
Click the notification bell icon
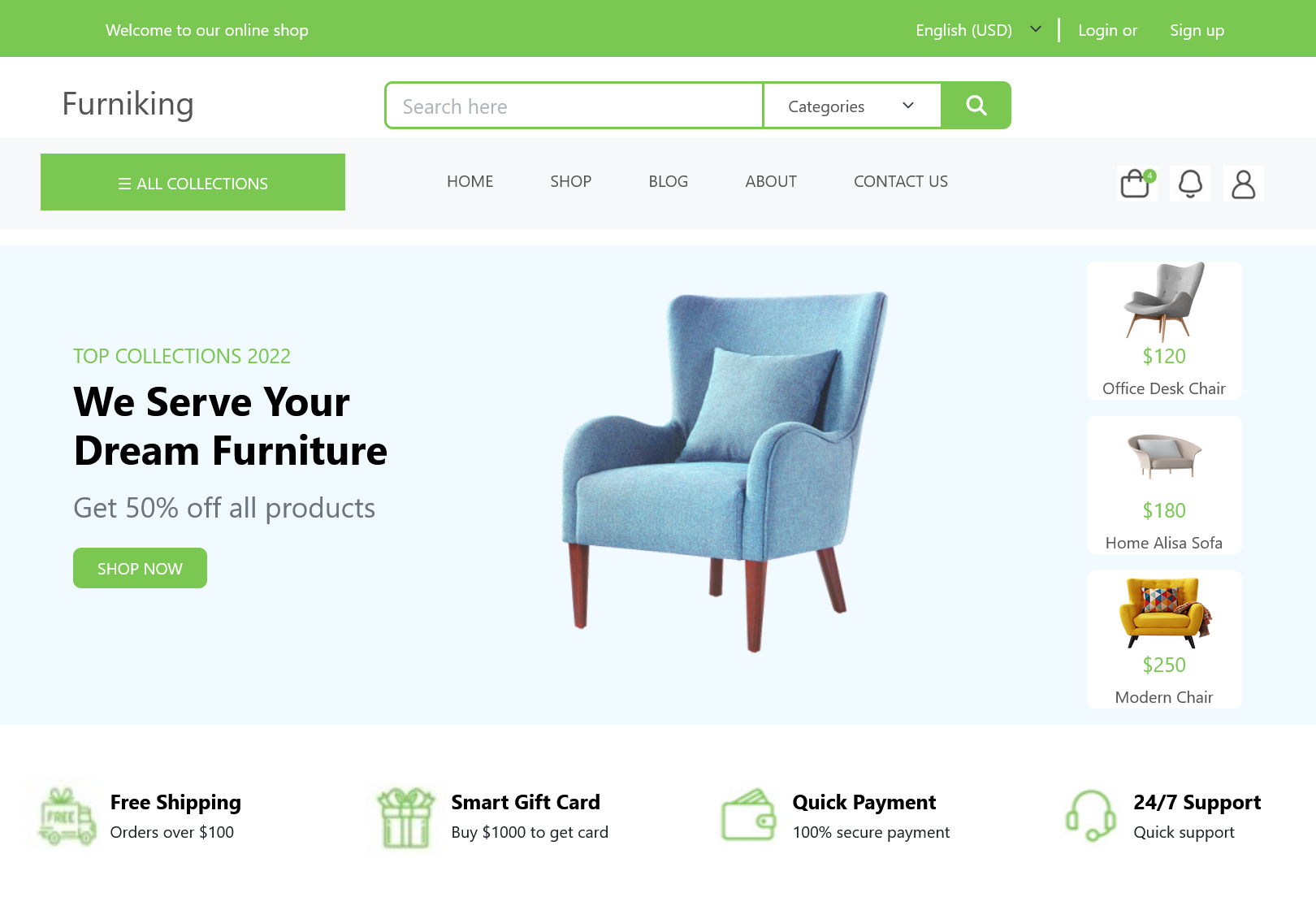[1190, 184]
